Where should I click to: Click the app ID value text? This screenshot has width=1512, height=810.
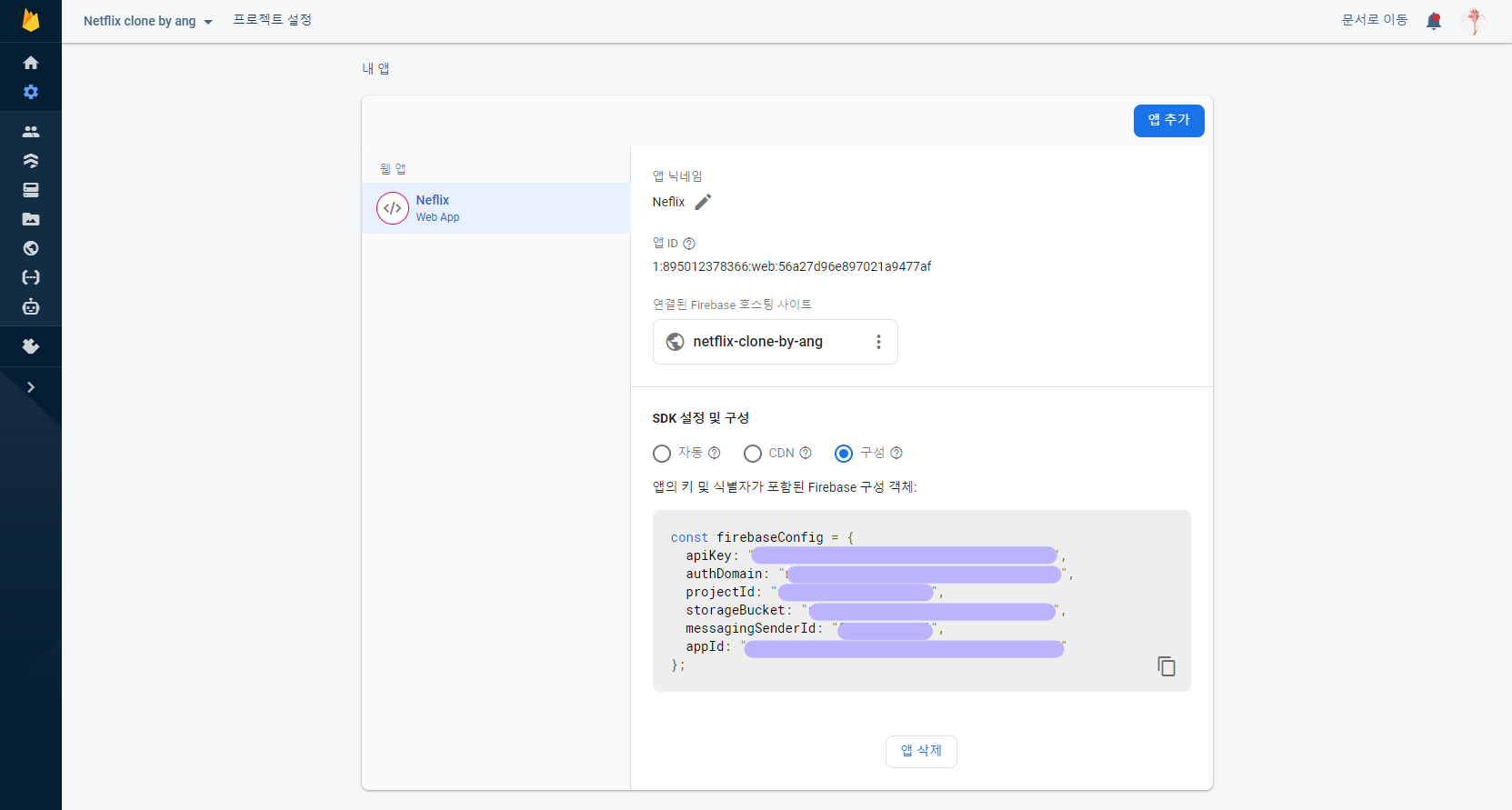pyautogui.click(x=791, y=266)
